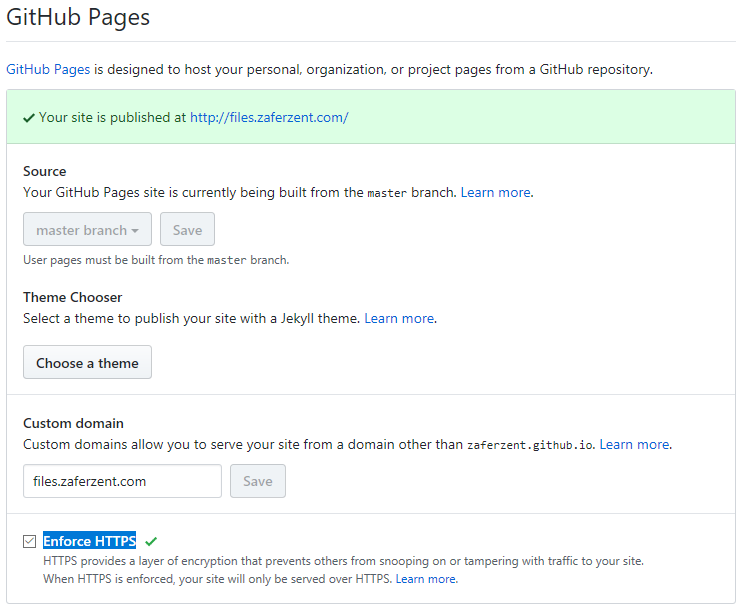Screen dimensions: 746x611
Task: Click the Choose a theme button
Action: coord(88,363)
